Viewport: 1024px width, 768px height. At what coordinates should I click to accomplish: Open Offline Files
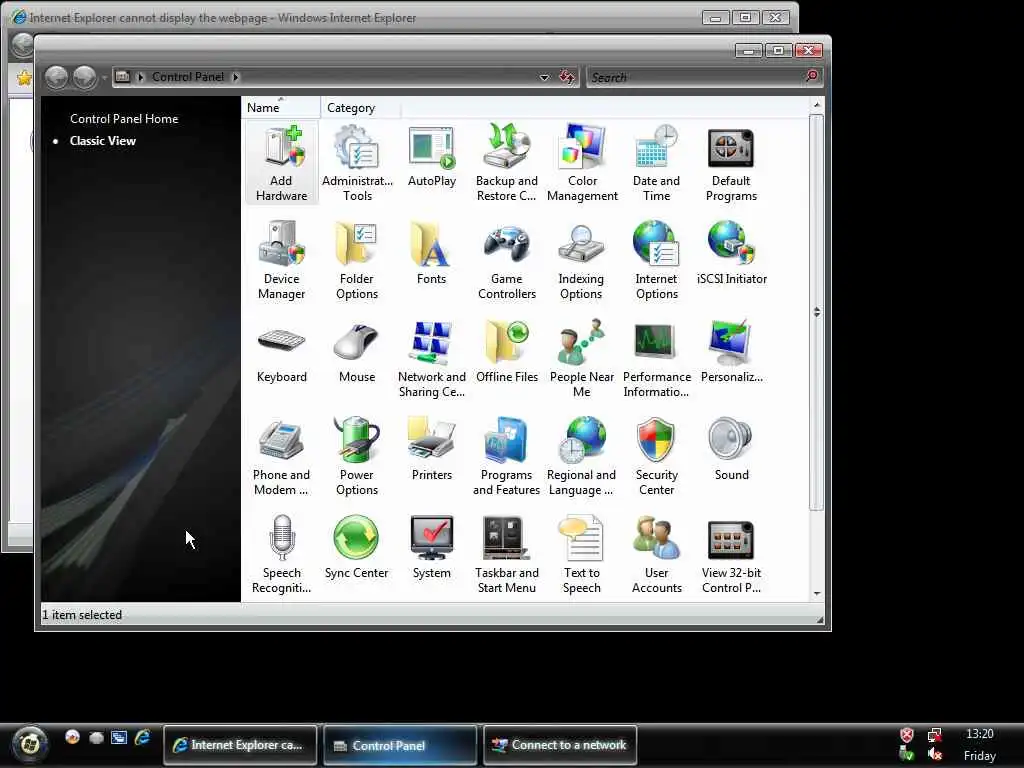[x=507, y=353]
